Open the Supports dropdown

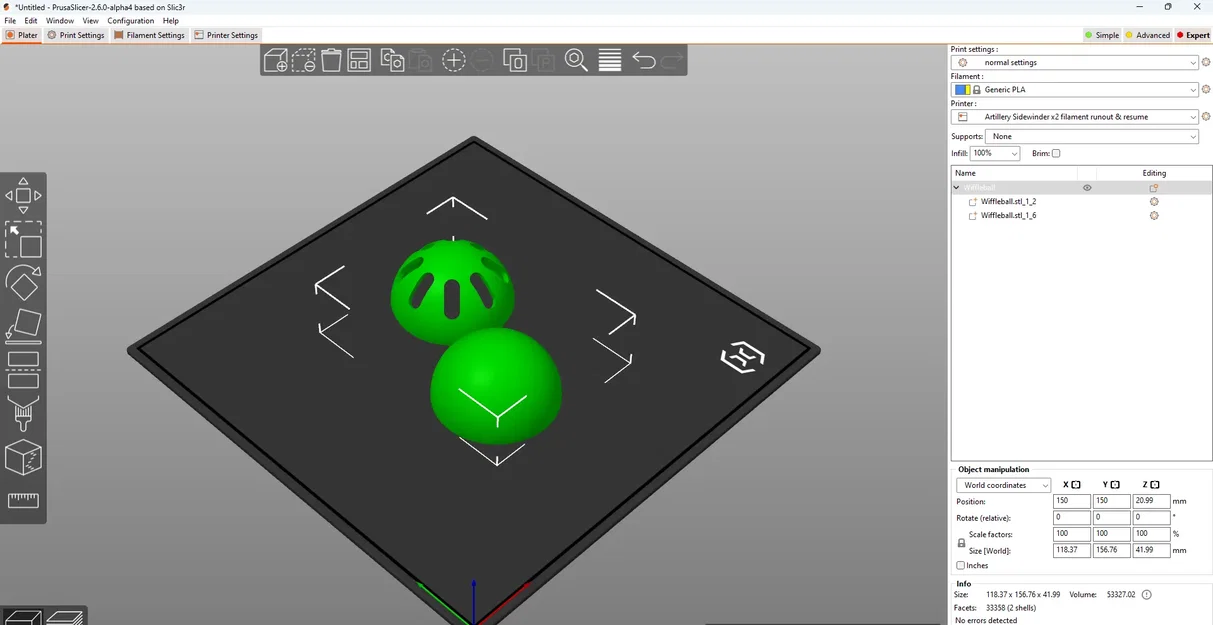coord(1091,136)
